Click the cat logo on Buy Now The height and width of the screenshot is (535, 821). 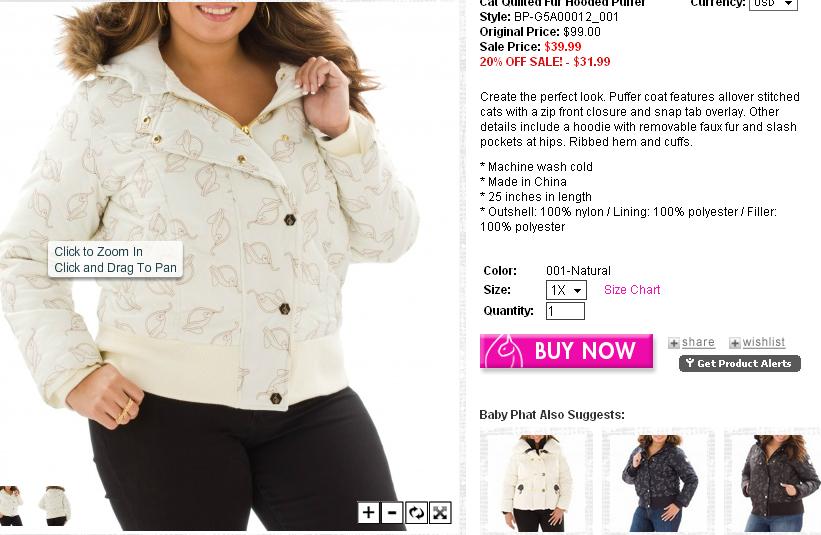pyautogui.click(x=503, y=351)
